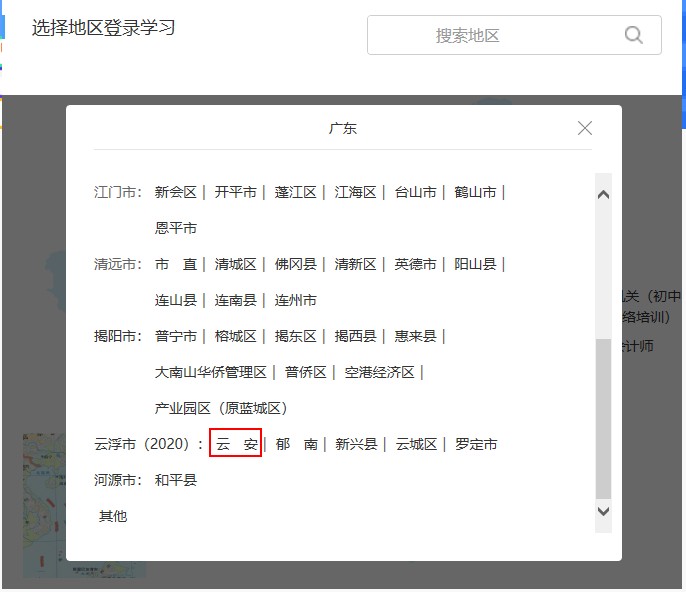Screen dimensions: 686x592
Task: Select 云安 under 云浮市
Action: coord(236,444)
